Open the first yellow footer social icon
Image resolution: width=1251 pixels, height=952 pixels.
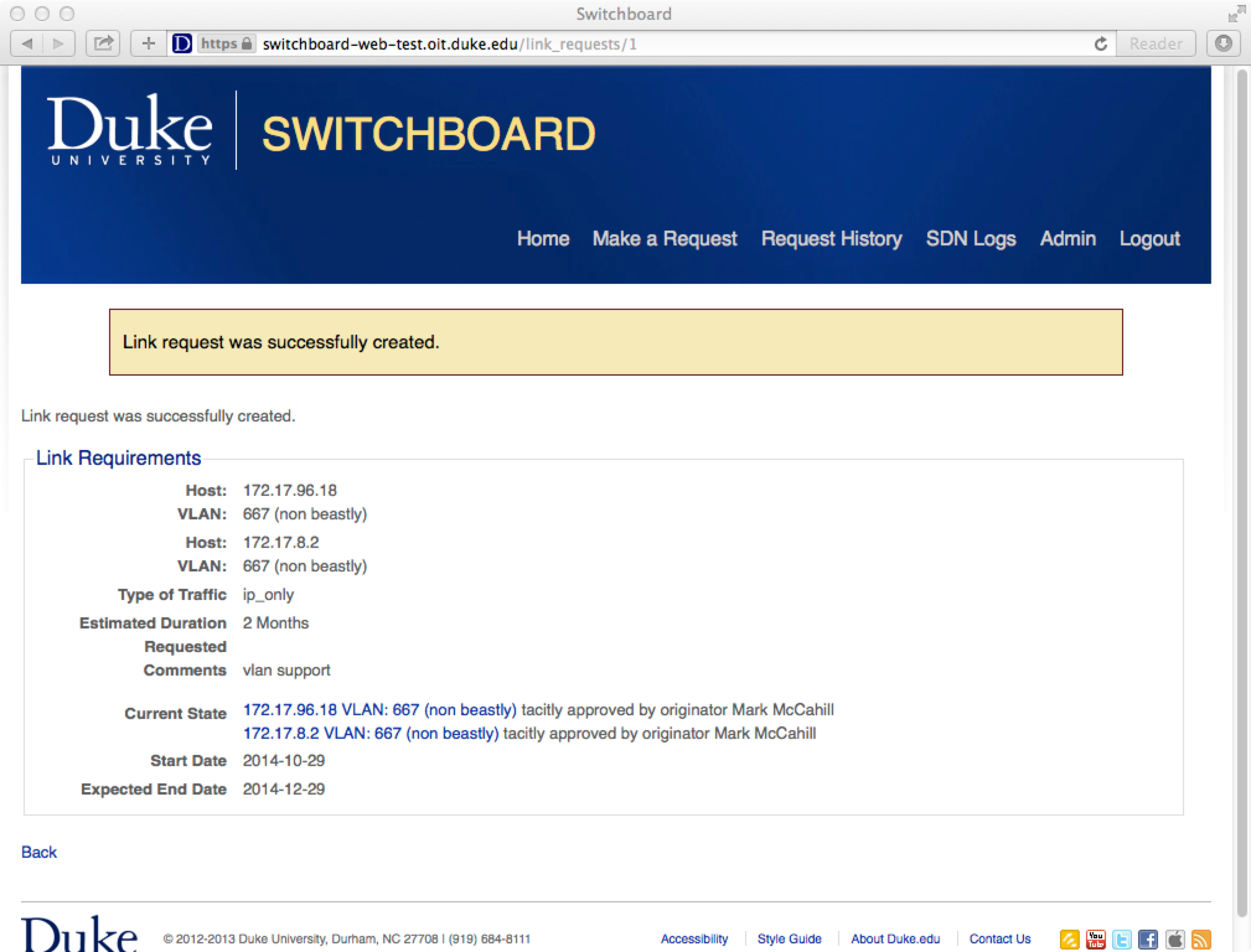click(x=1070, y=939)
